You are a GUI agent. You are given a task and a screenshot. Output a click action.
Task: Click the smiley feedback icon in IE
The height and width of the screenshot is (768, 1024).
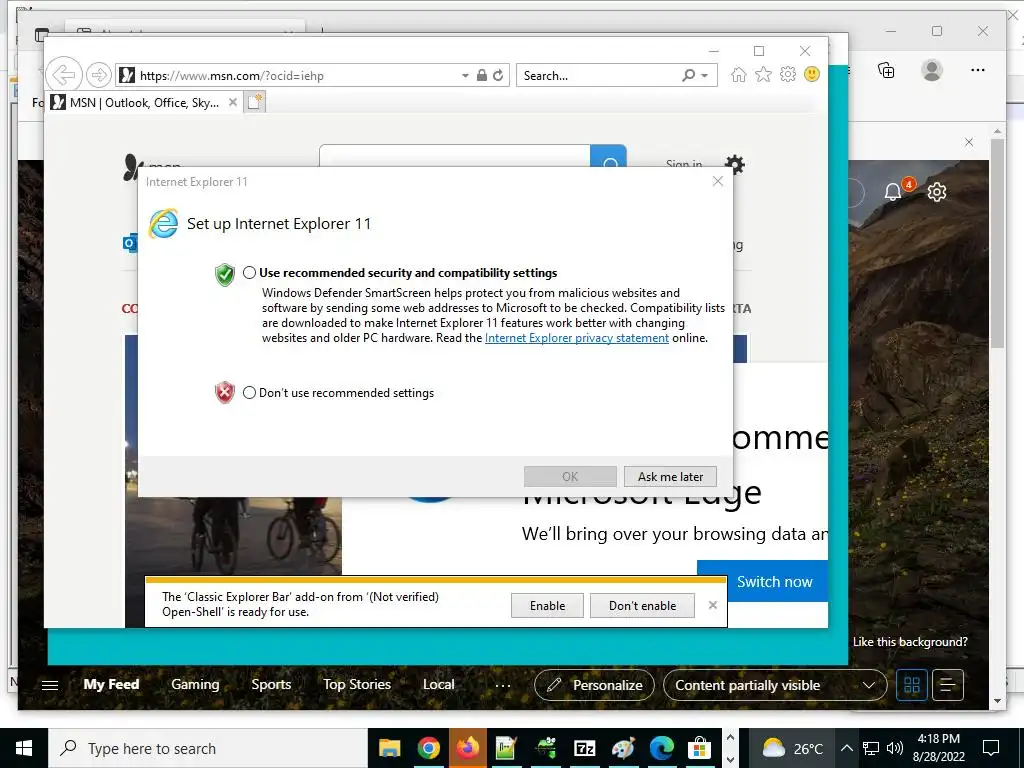pos(812,74)
